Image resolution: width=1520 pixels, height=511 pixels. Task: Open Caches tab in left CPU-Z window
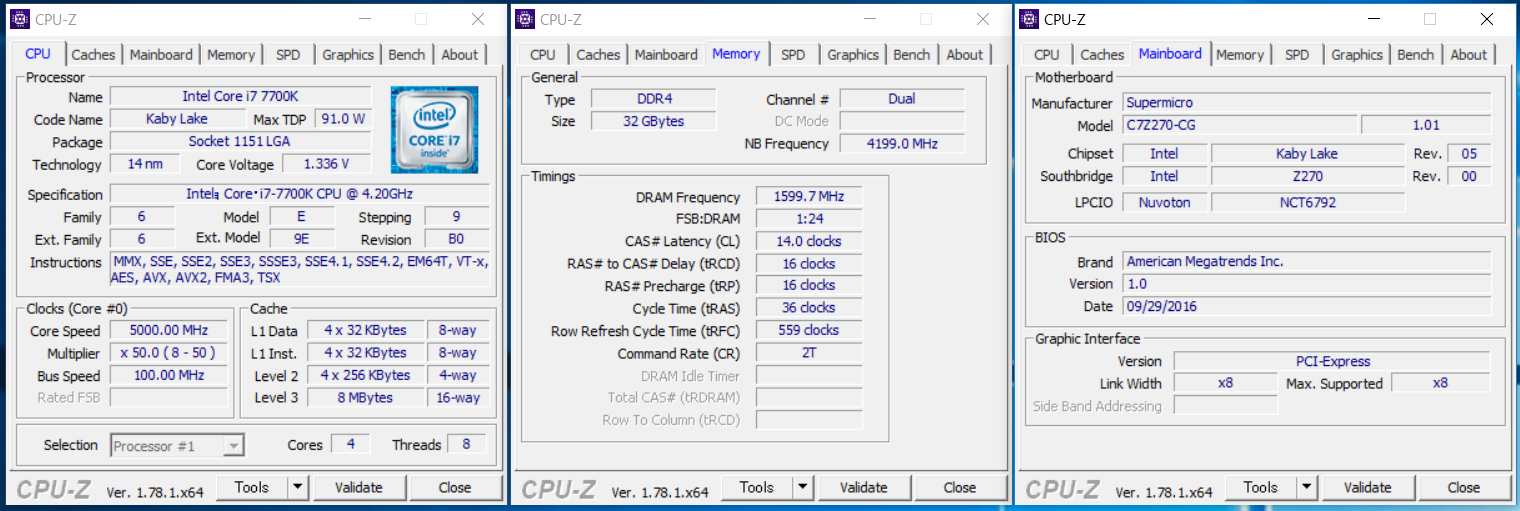click(93, 55)
